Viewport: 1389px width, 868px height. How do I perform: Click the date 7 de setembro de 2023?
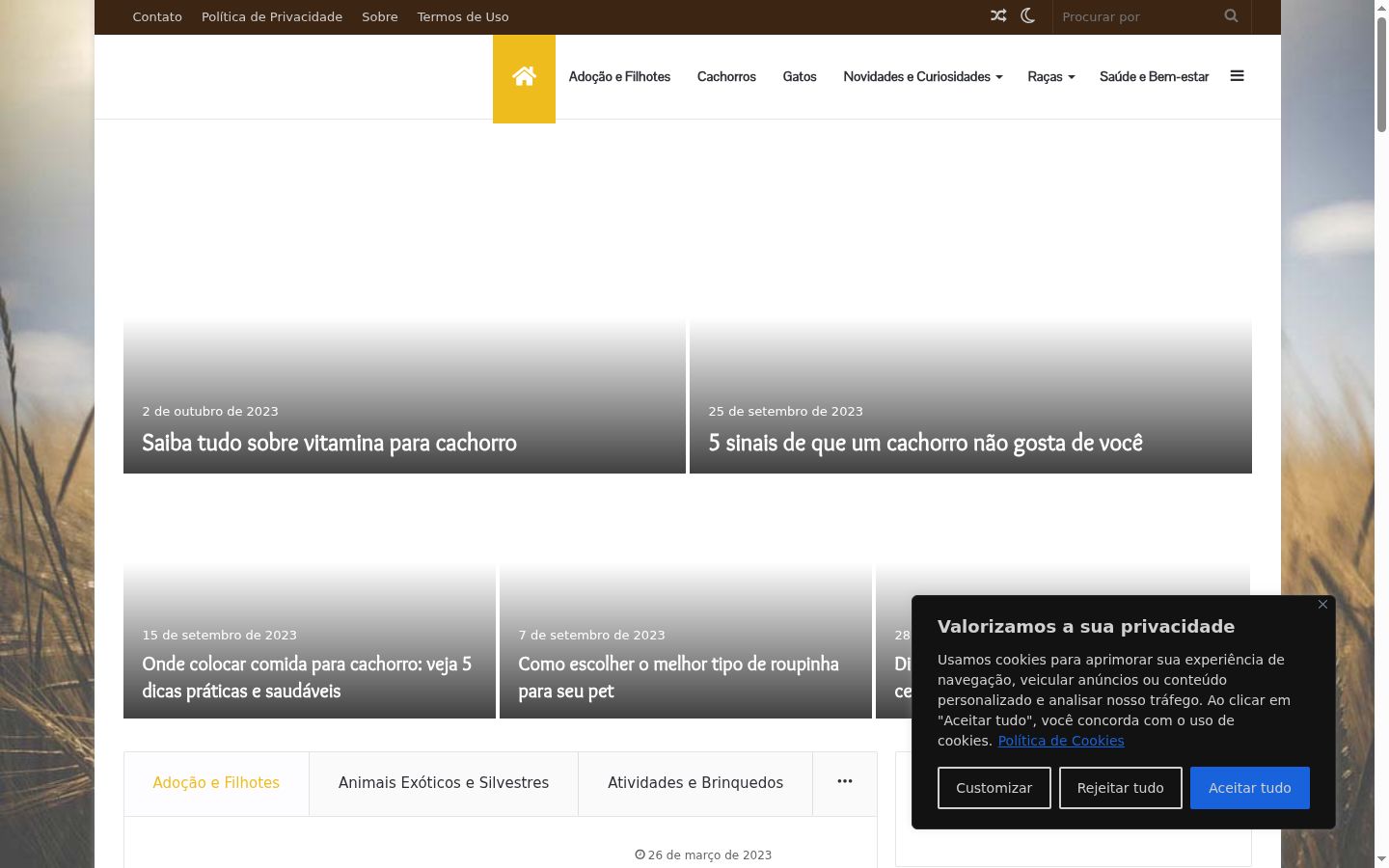click(x=591, y=635)
